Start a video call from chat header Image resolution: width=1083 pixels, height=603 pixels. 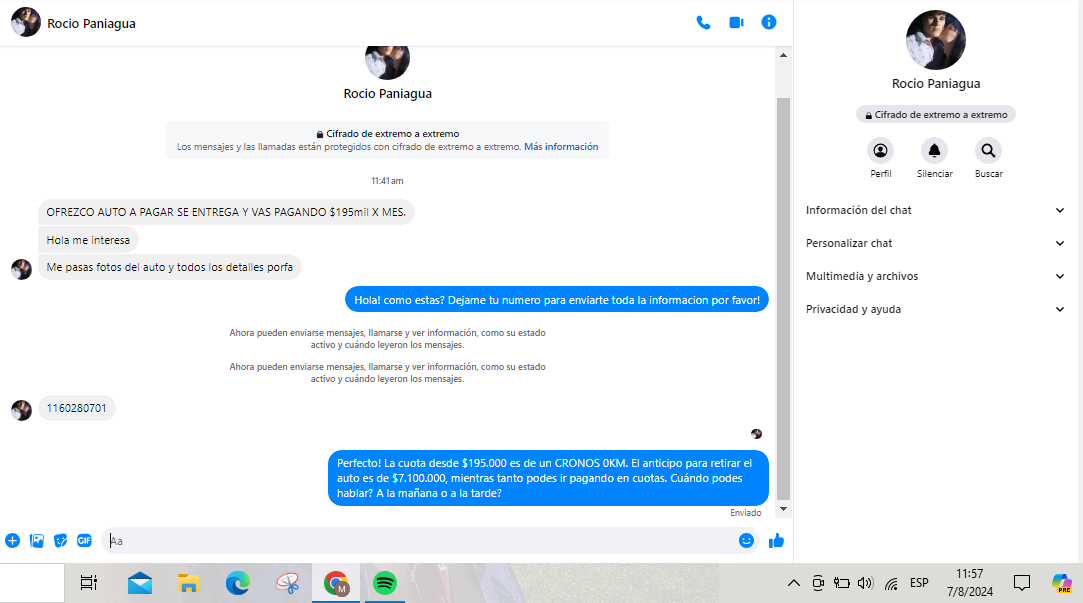(736, 22)
